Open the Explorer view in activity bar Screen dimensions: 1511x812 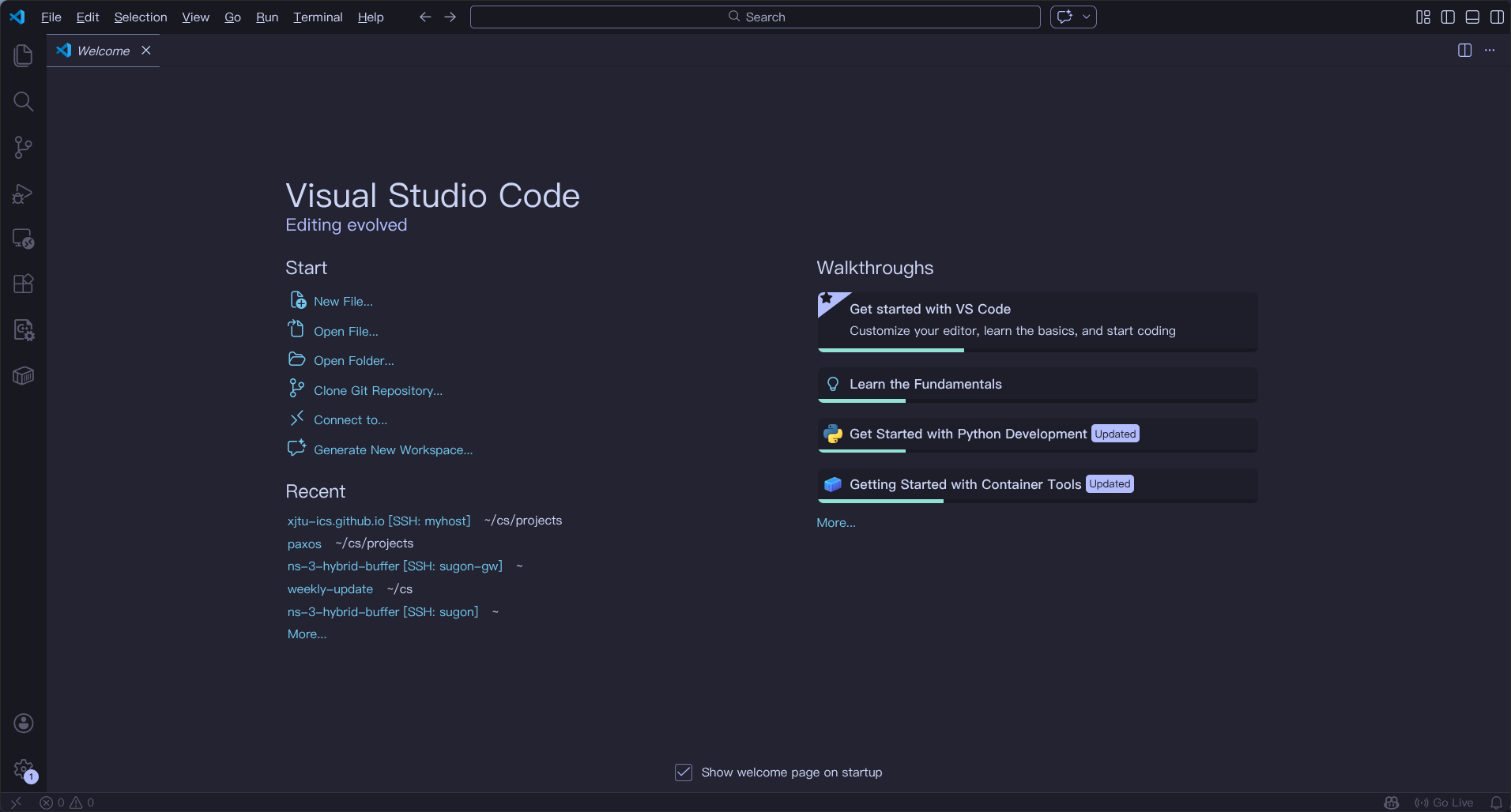[x=23, y=55]
